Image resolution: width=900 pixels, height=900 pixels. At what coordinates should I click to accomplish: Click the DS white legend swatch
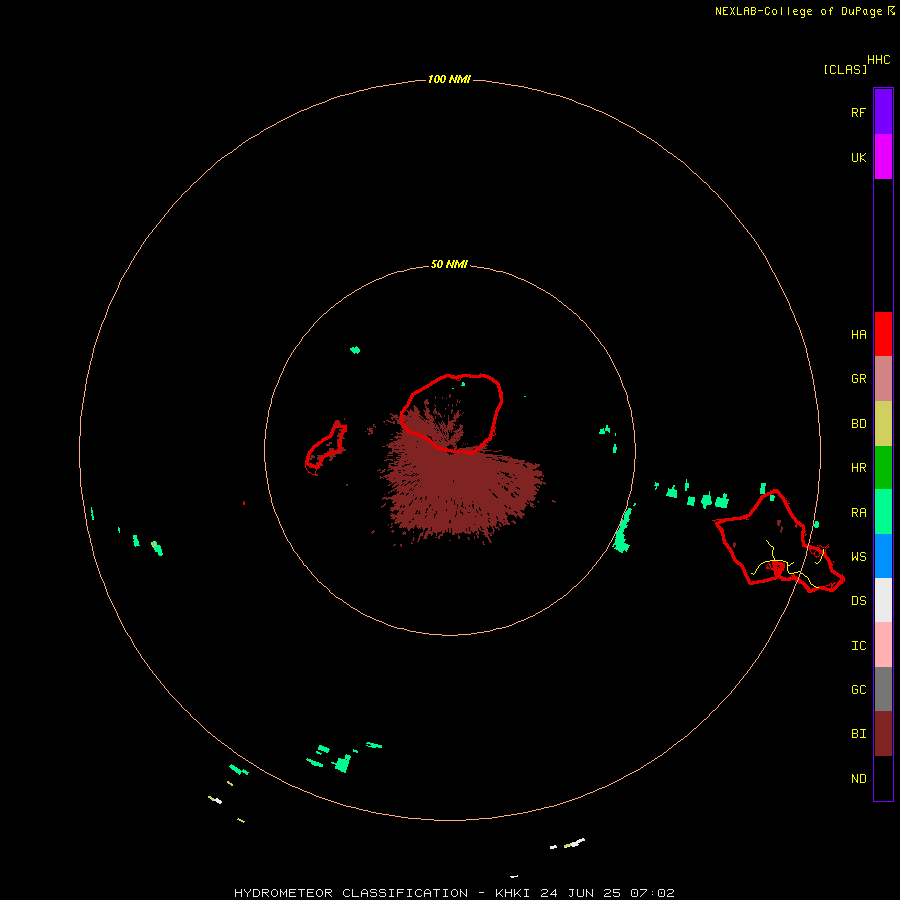(883, 600)
